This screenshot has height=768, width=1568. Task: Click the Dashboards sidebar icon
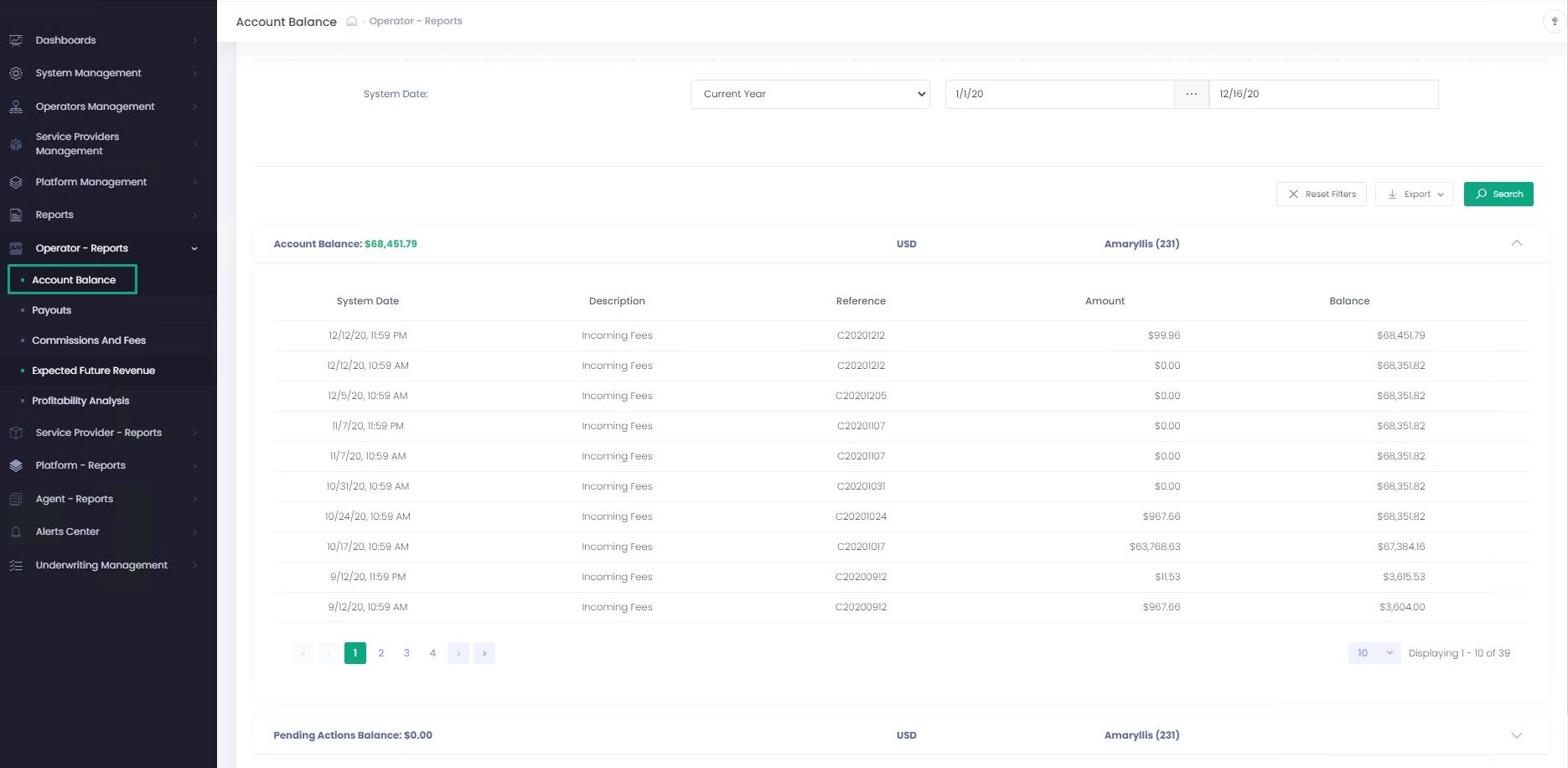coord(16,40)
